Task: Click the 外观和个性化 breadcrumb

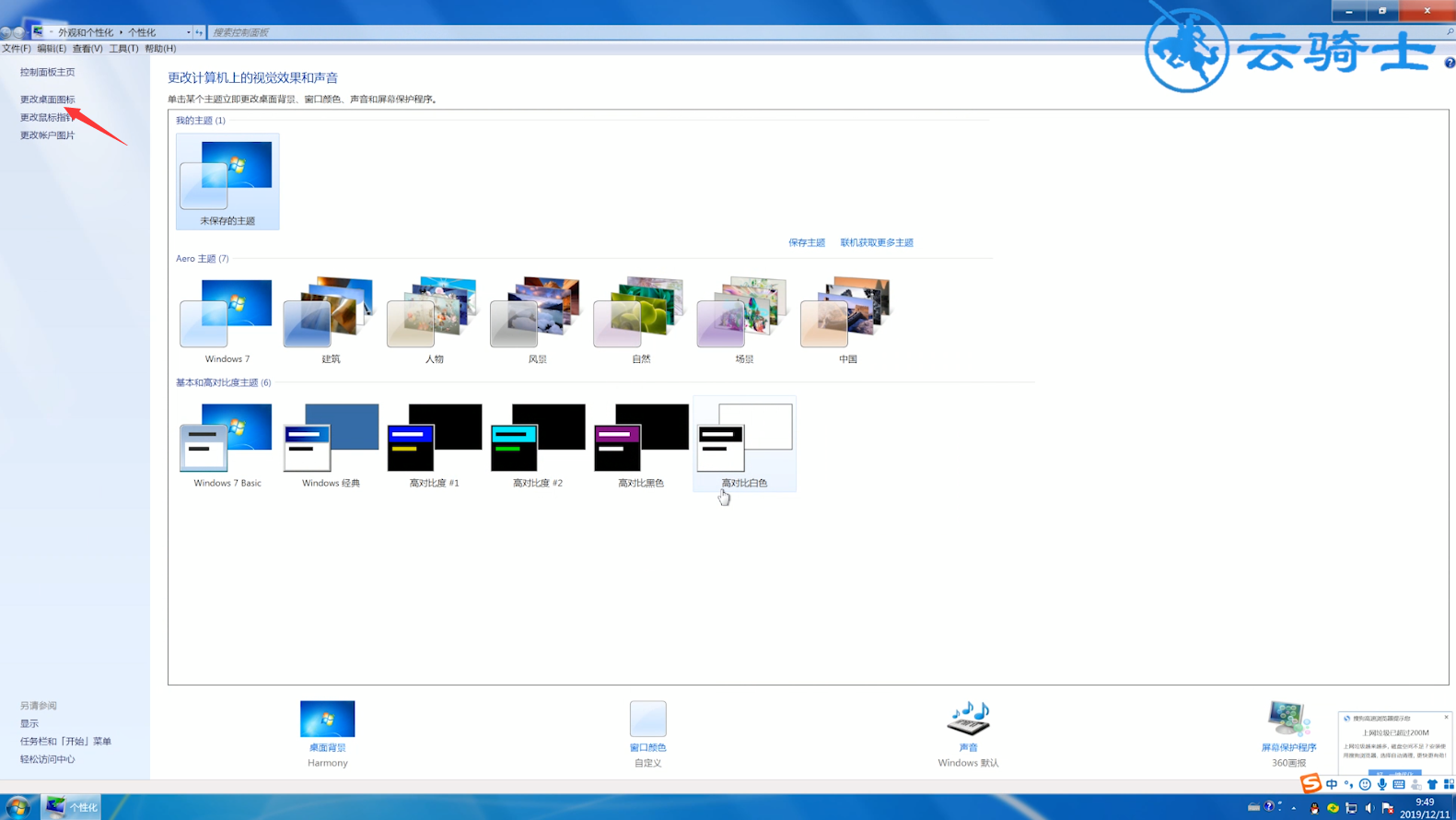Action: 86,32
